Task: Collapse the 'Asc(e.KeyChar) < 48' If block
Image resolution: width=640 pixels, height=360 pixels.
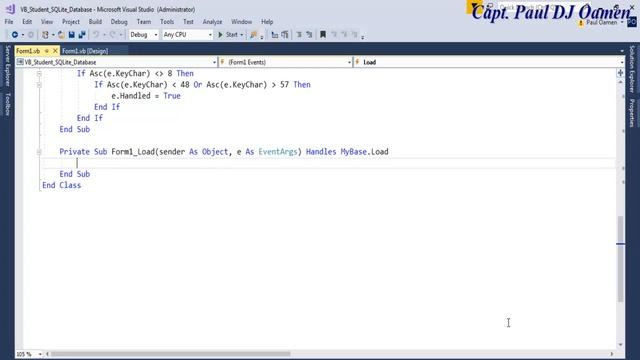Action: (39, 85)
